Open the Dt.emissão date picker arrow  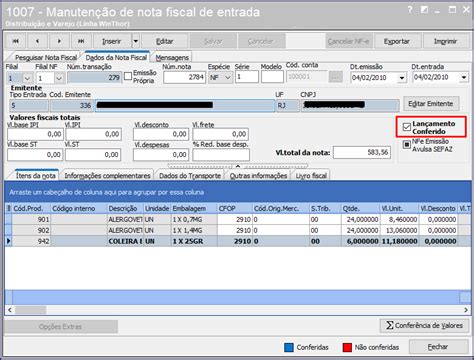[x=402, y=78]
